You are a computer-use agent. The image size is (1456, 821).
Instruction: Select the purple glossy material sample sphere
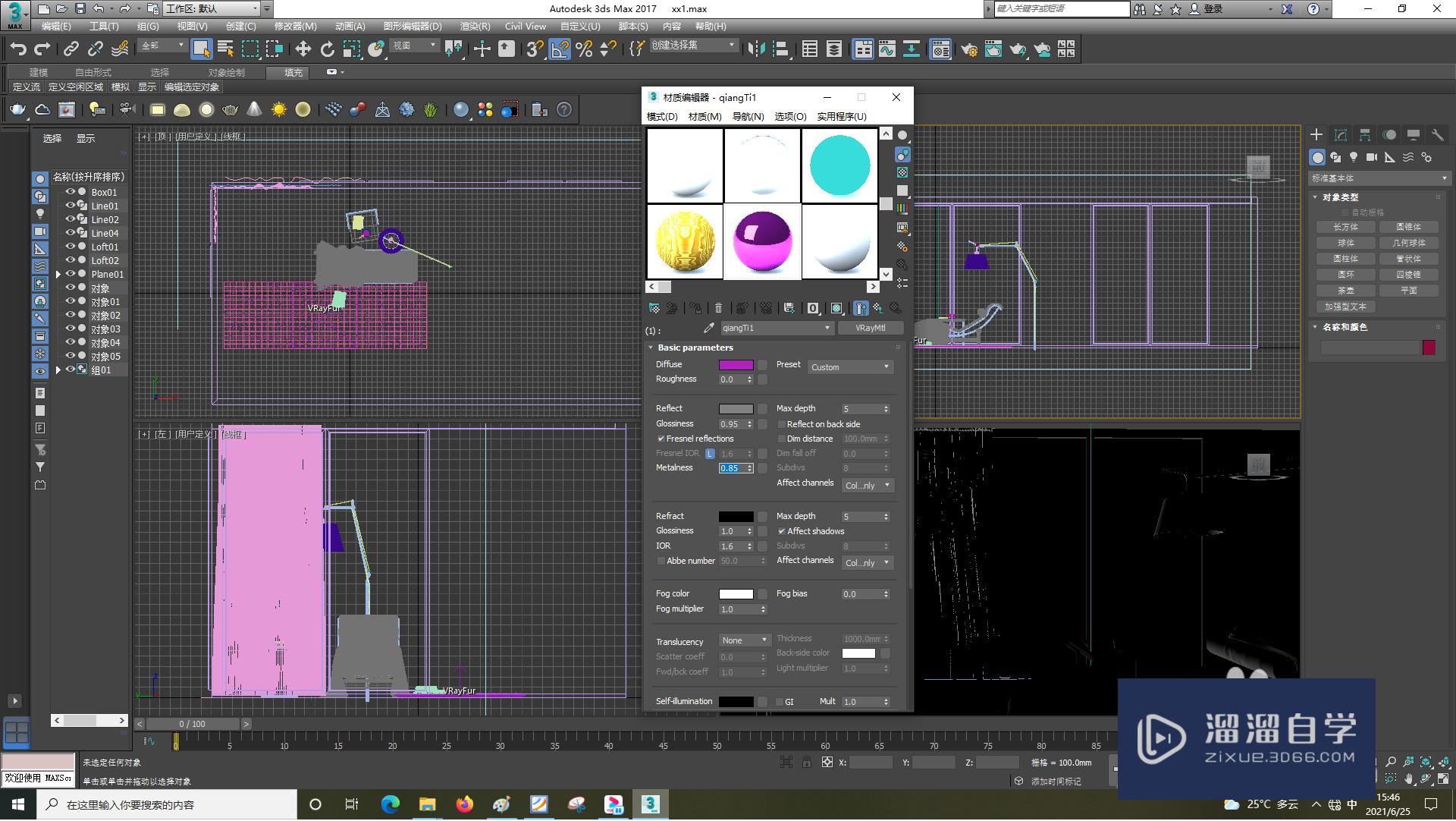click(x=763, y=242)
